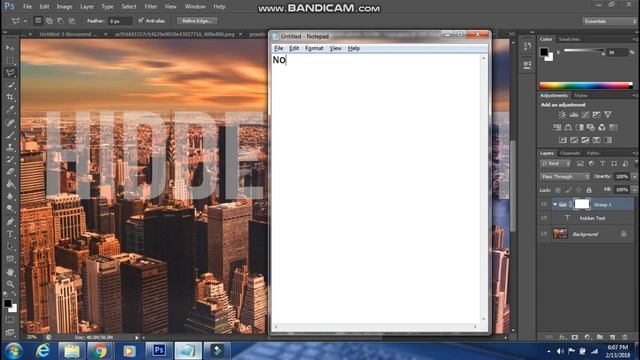Open Notepad's Edit menu
Screen dimensions: 640x360
tap(294, 48)
